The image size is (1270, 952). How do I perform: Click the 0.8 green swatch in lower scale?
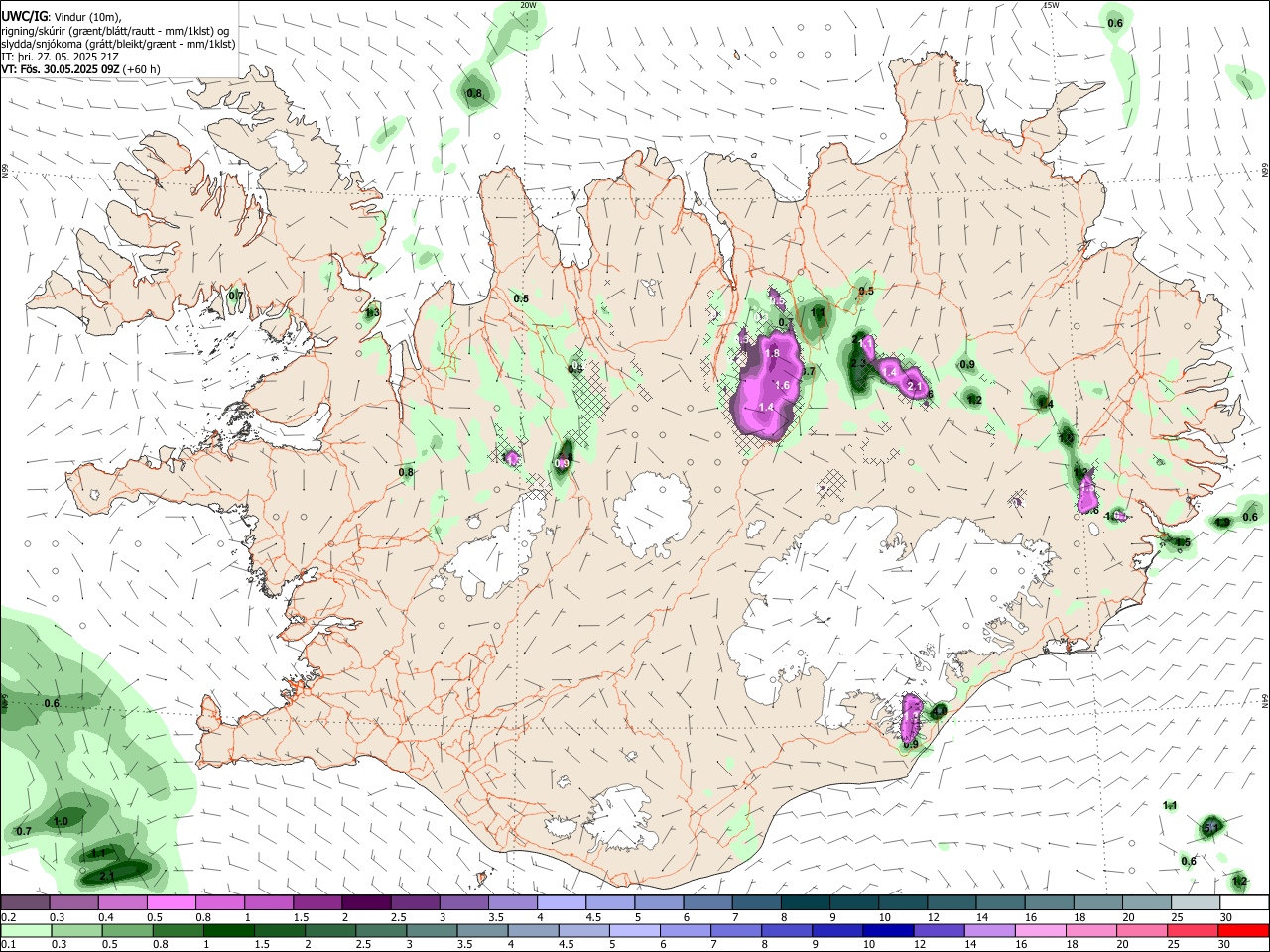click(179, 930)
